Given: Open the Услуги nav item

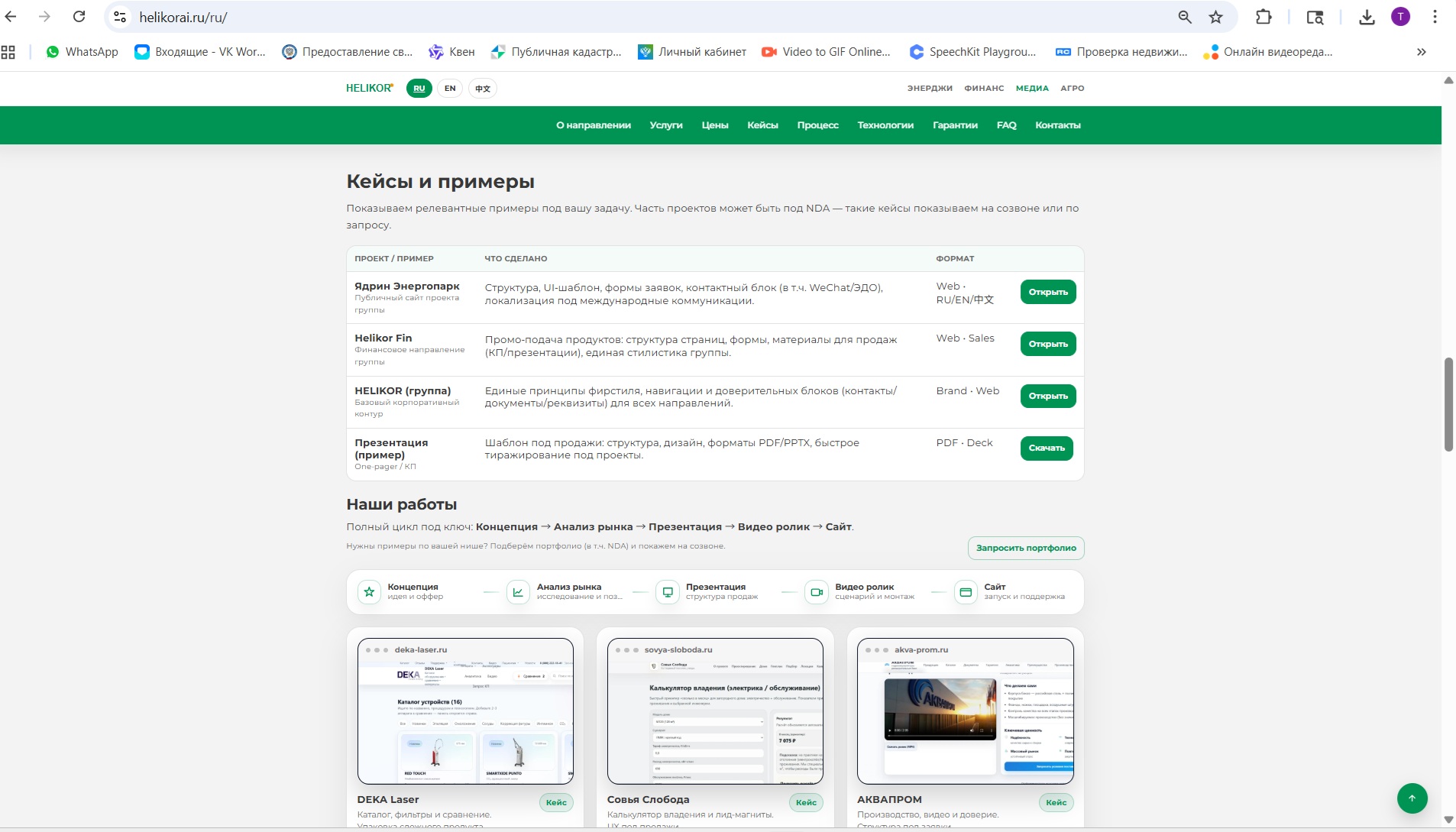Looking at the screenshot, I should pos(666,125).
